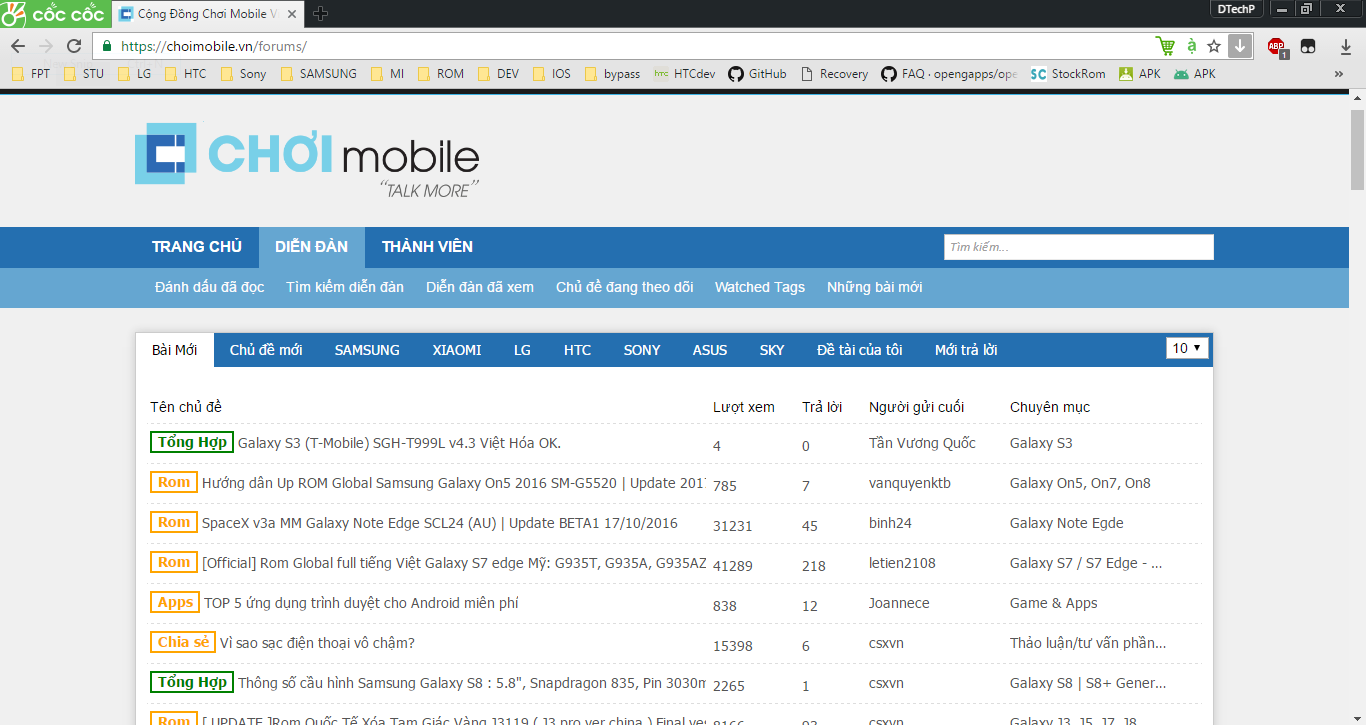
Task: Switch to the LG forum tab
Action: (x=522, y=350)
